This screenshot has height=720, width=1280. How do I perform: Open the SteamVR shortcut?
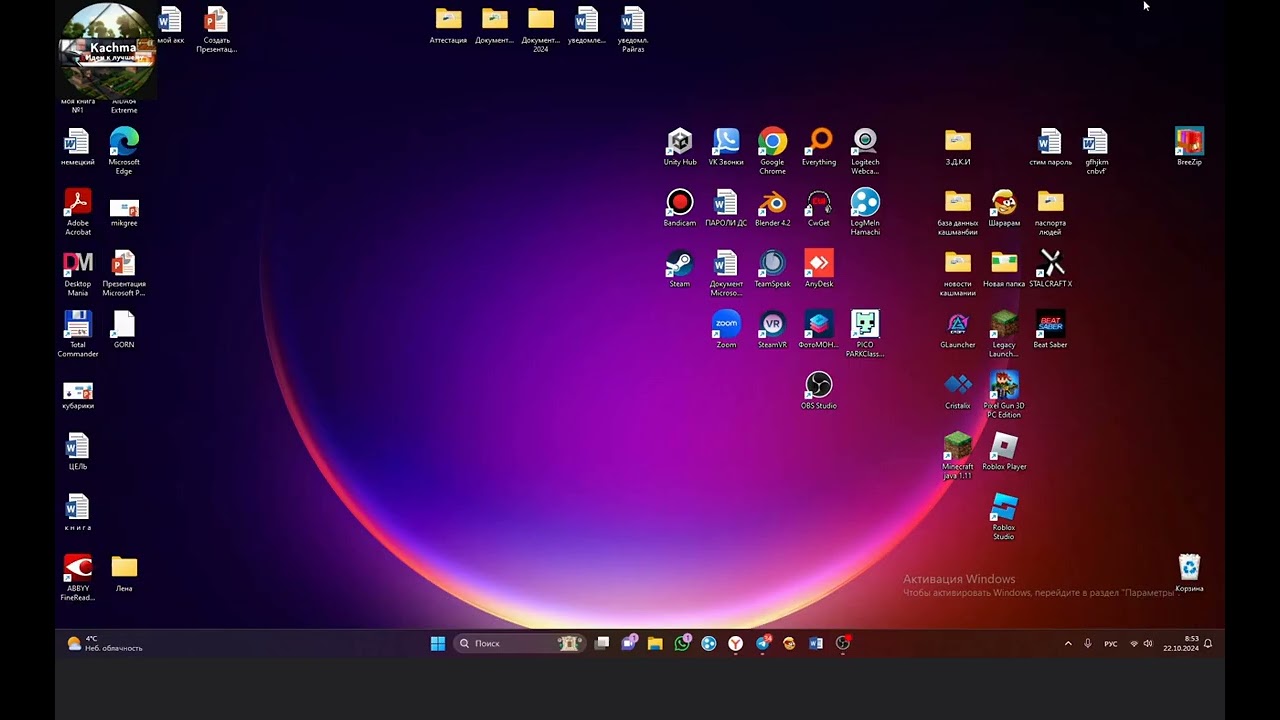coord(772,330)
